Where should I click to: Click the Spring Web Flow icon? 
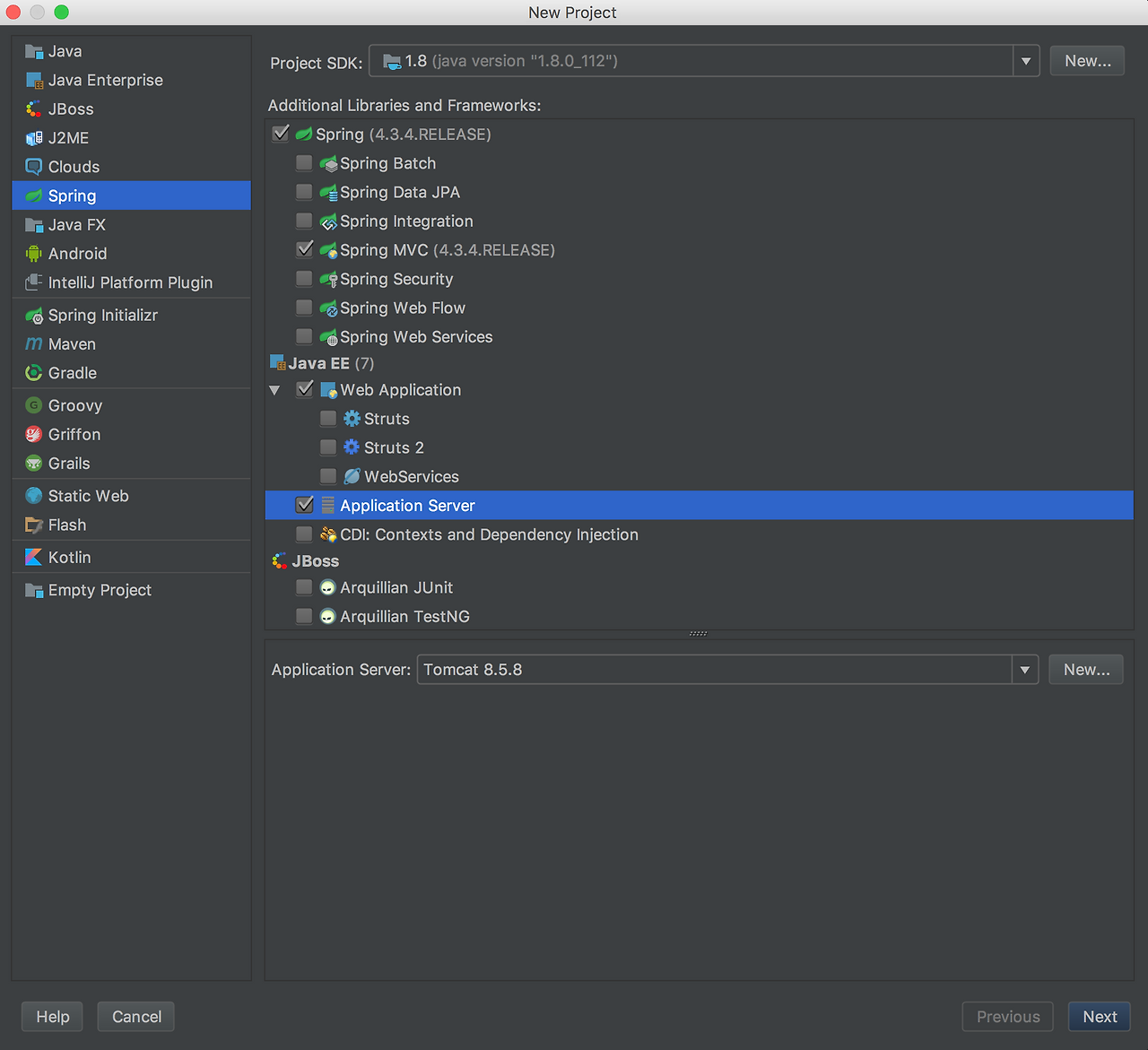coord(328,308)
